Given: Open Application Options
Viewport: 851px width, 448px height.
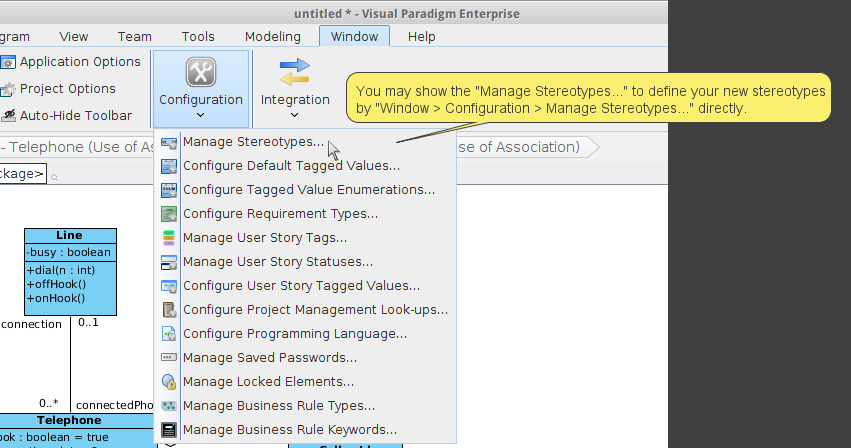Looking at the screenshot, I should coord(71,62).
